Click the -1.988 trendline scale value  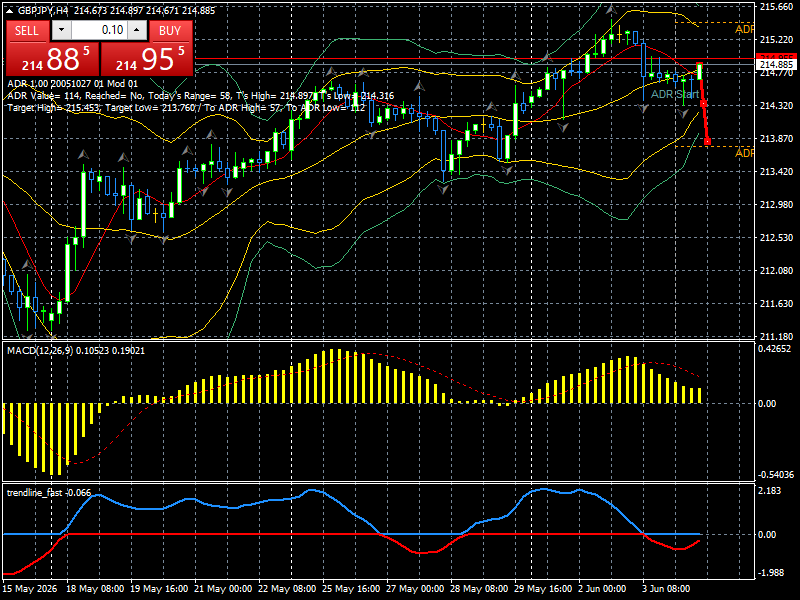coord(770,572)
